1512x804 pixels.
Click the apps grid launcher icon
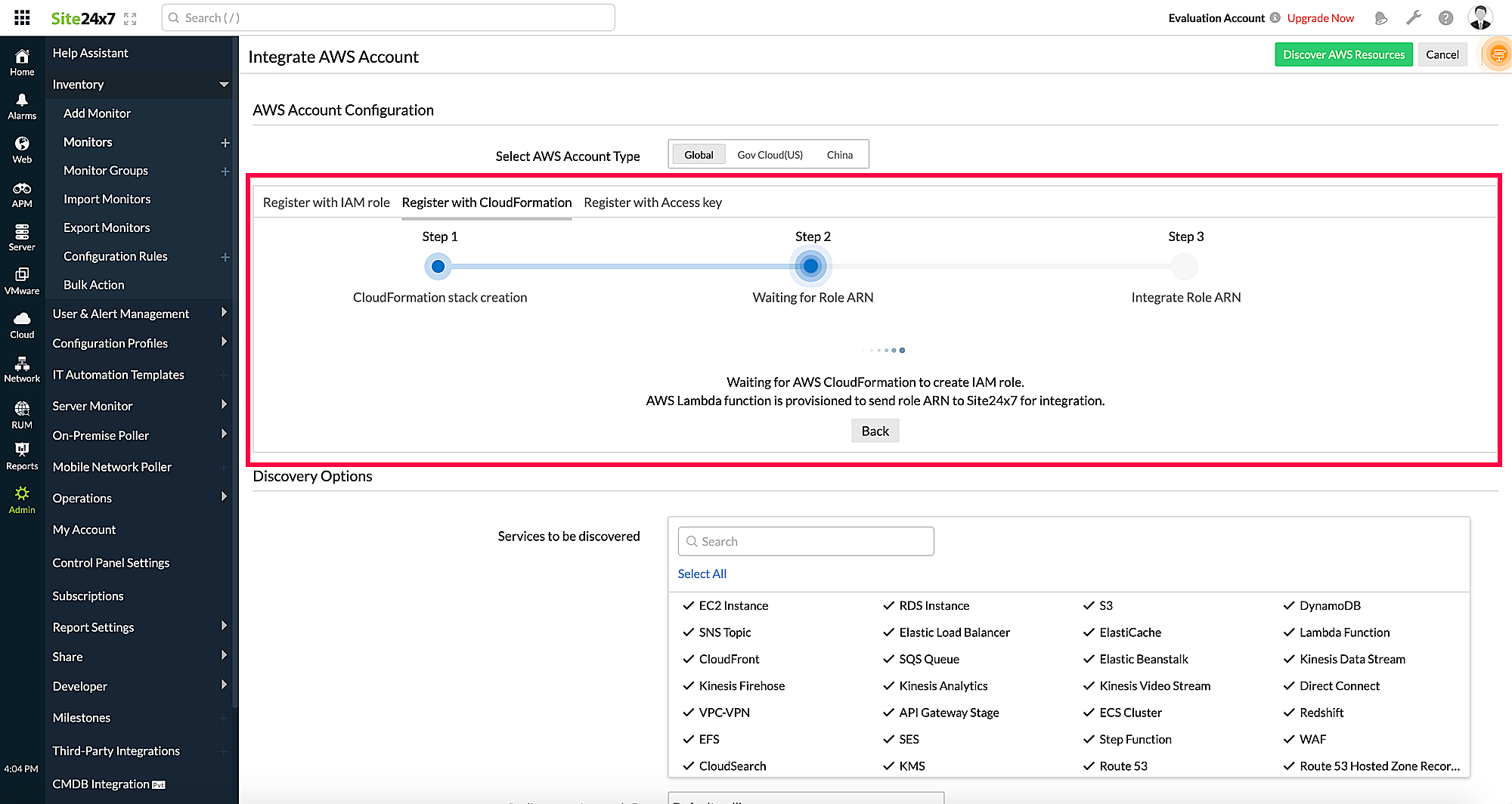22,17
